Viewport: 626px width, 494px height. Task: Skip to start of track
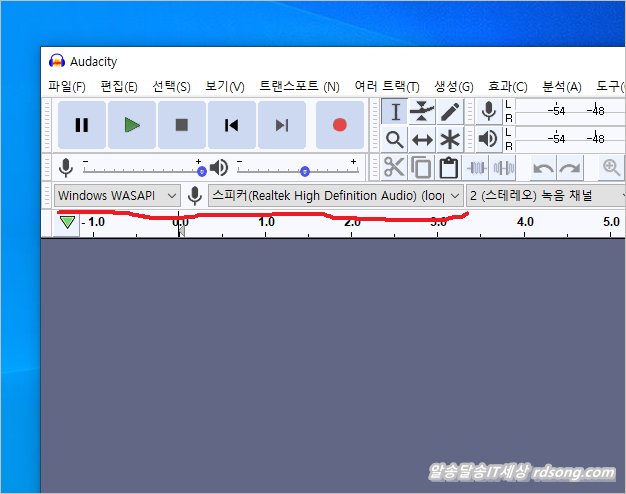232,125
